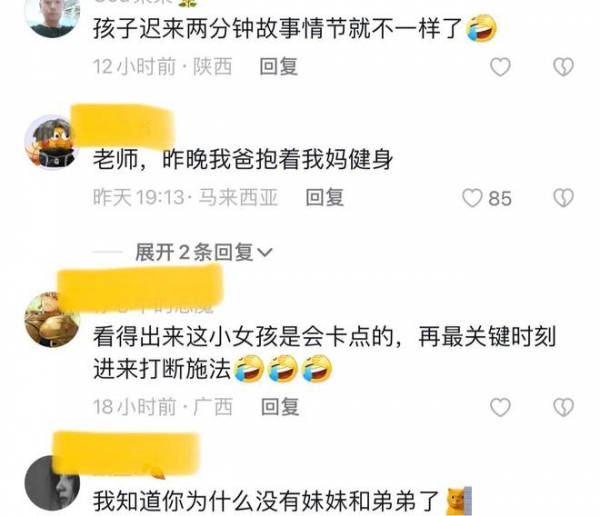Open the man's photo avatar at top
Image resolution: width=600 pixels, height=516 pixels.
pos(52,15)
